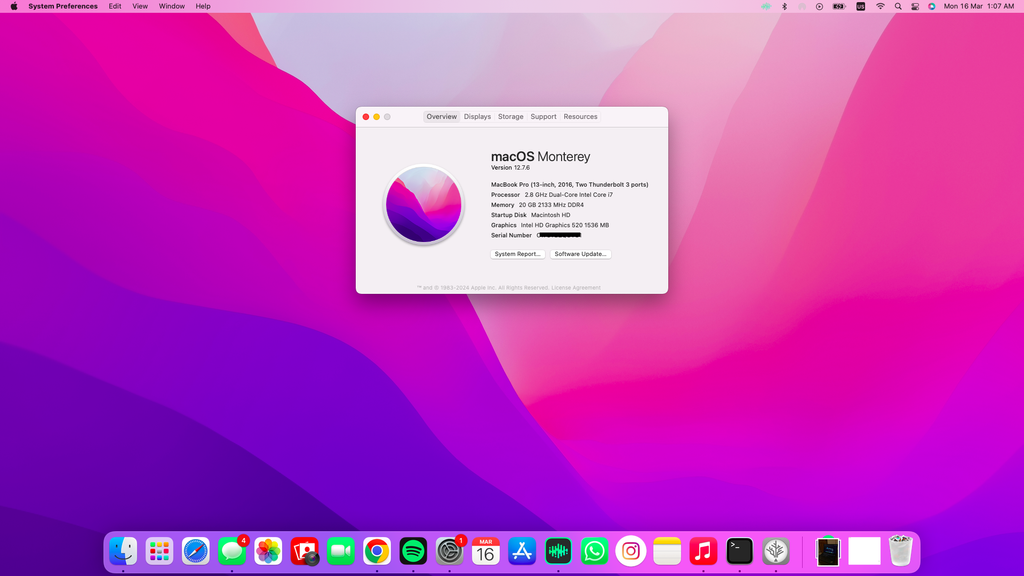Open the License Agreement link

point(576,287)
